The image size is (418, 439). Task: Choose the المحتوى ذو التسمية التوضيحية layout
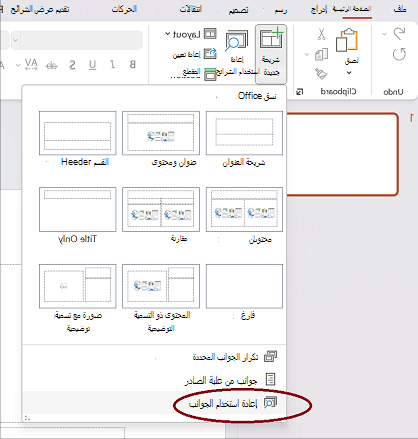(161, 286)
